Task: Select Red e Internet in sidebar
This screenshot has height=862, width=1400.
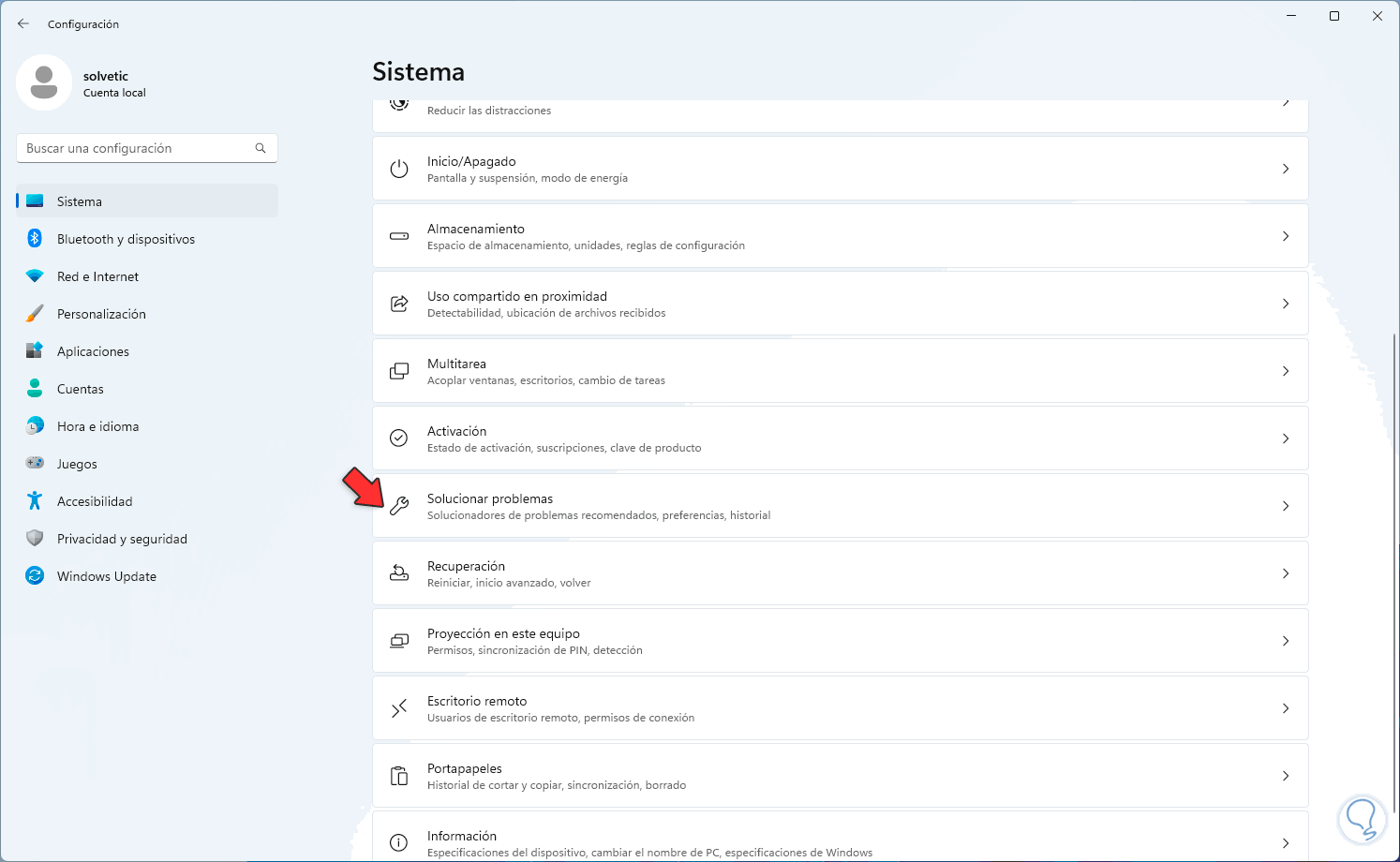Action: [97, 276]
